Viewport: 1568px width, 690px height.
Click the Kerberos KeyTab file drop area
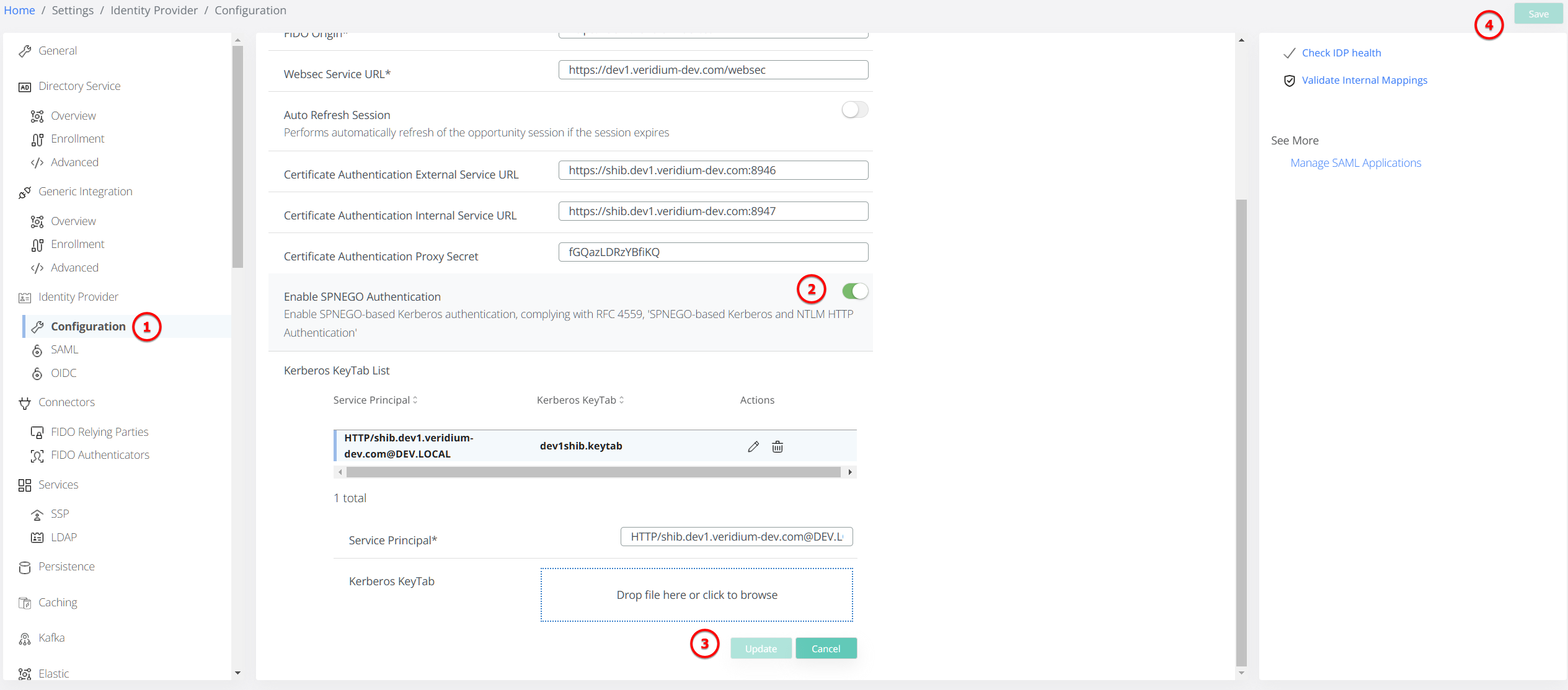696,595
